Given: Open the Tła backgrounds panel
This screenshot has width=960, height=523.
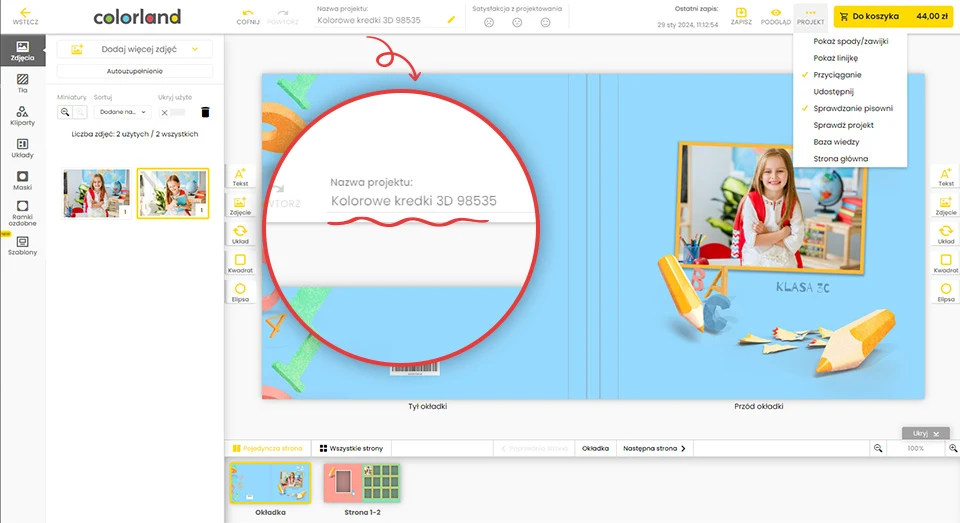Looking at the screenshot, I should pos(23,83).
